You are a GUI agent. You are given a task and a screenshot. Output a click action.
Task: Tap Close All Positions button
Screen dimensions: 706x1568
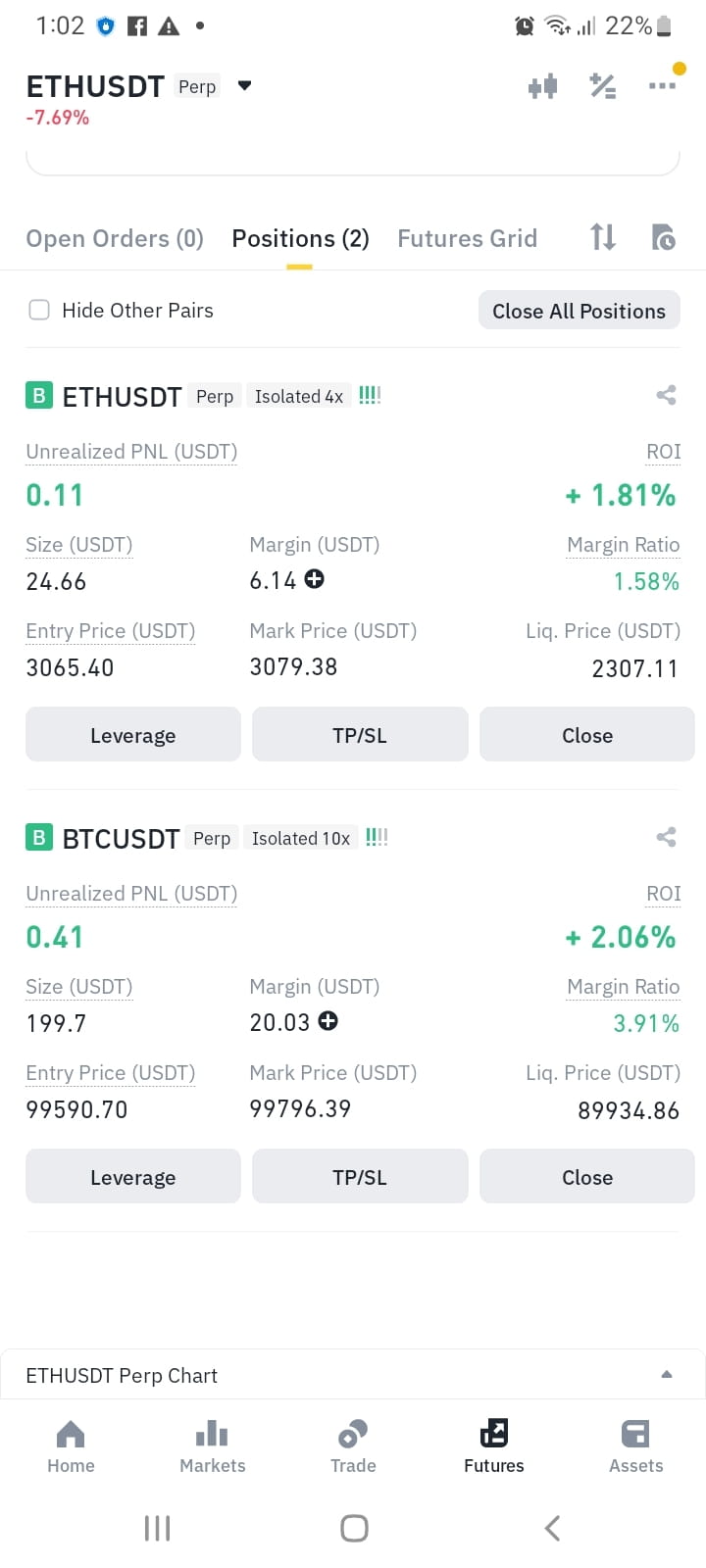(x=579, y=311)
